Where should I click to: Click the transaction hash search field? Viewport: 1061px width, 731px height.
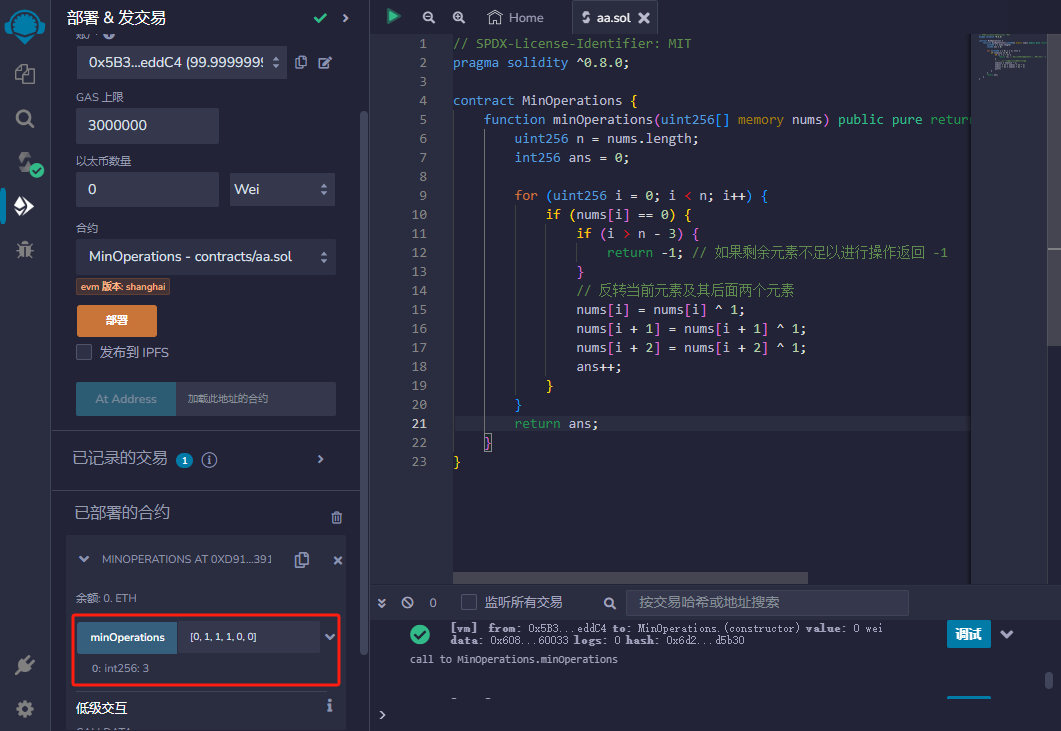(x=767, y=602)
